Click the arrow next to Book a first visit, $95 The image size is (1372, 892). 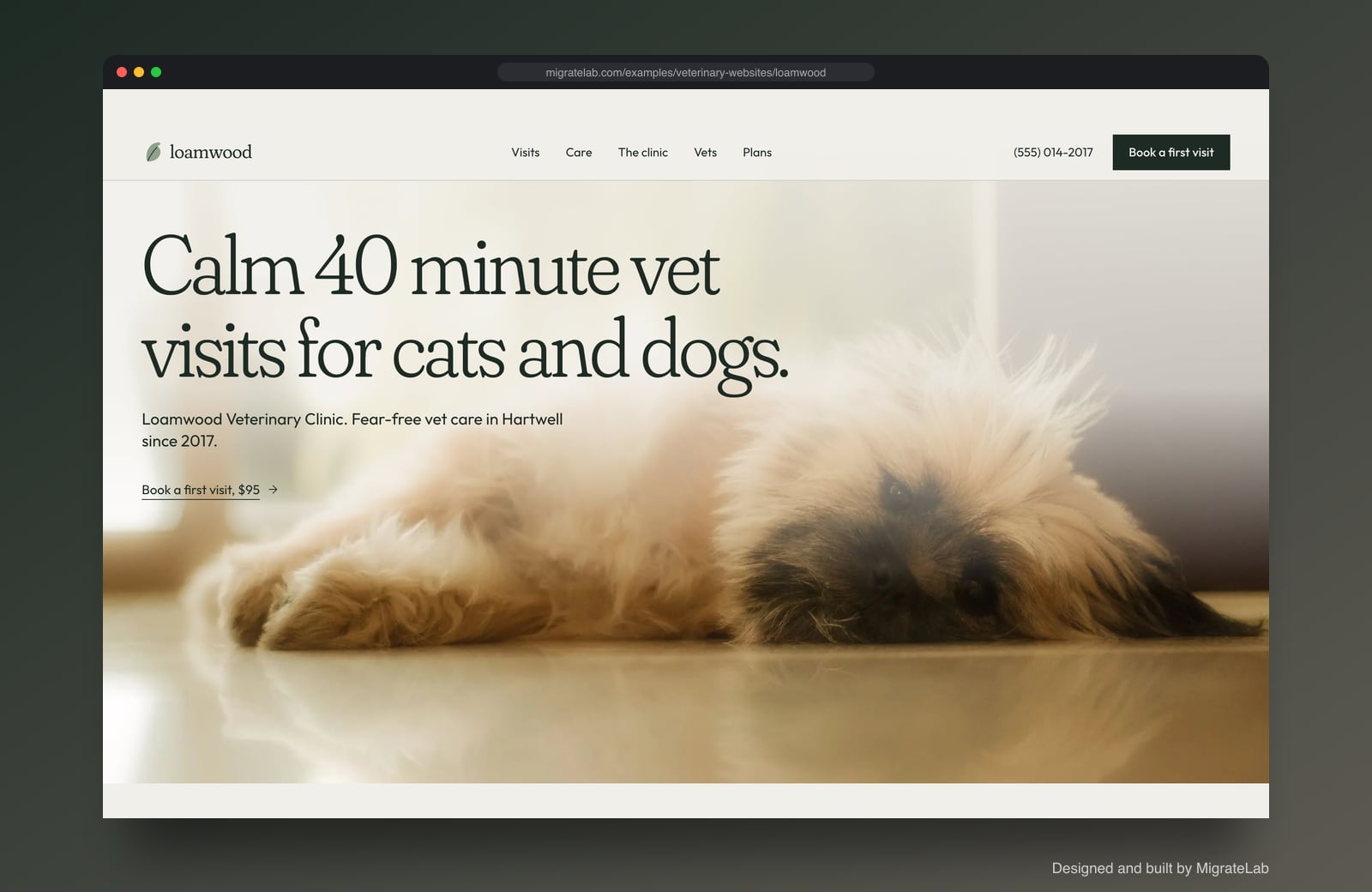coord(273,490)
